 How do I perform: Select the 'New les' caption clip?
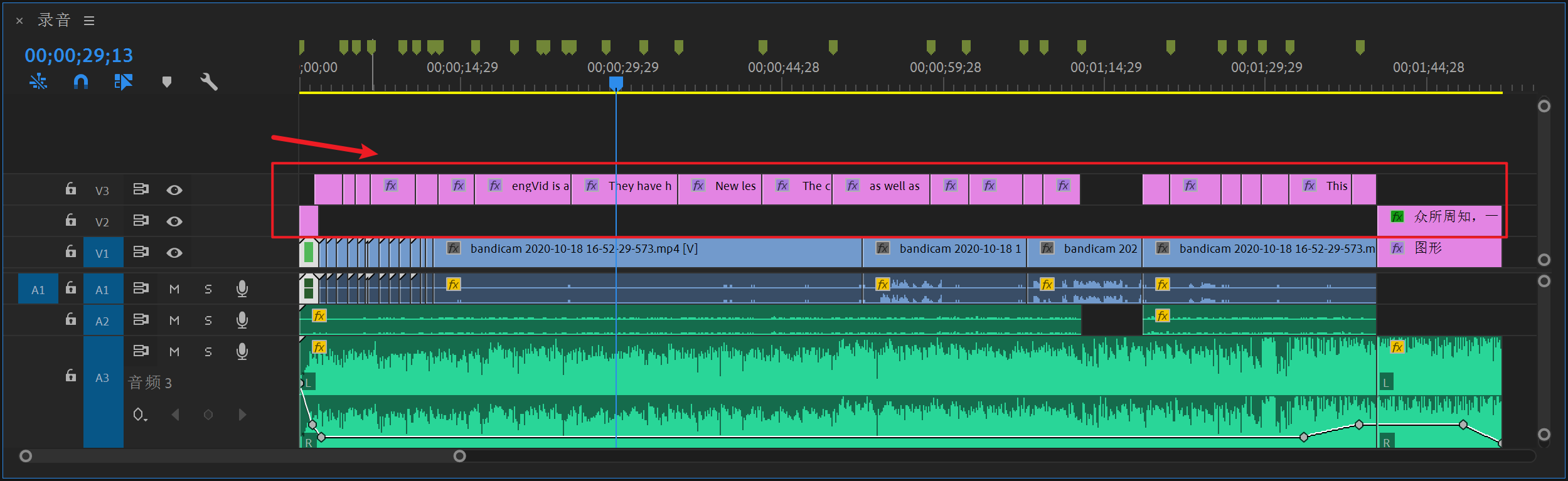coord(720,189)
